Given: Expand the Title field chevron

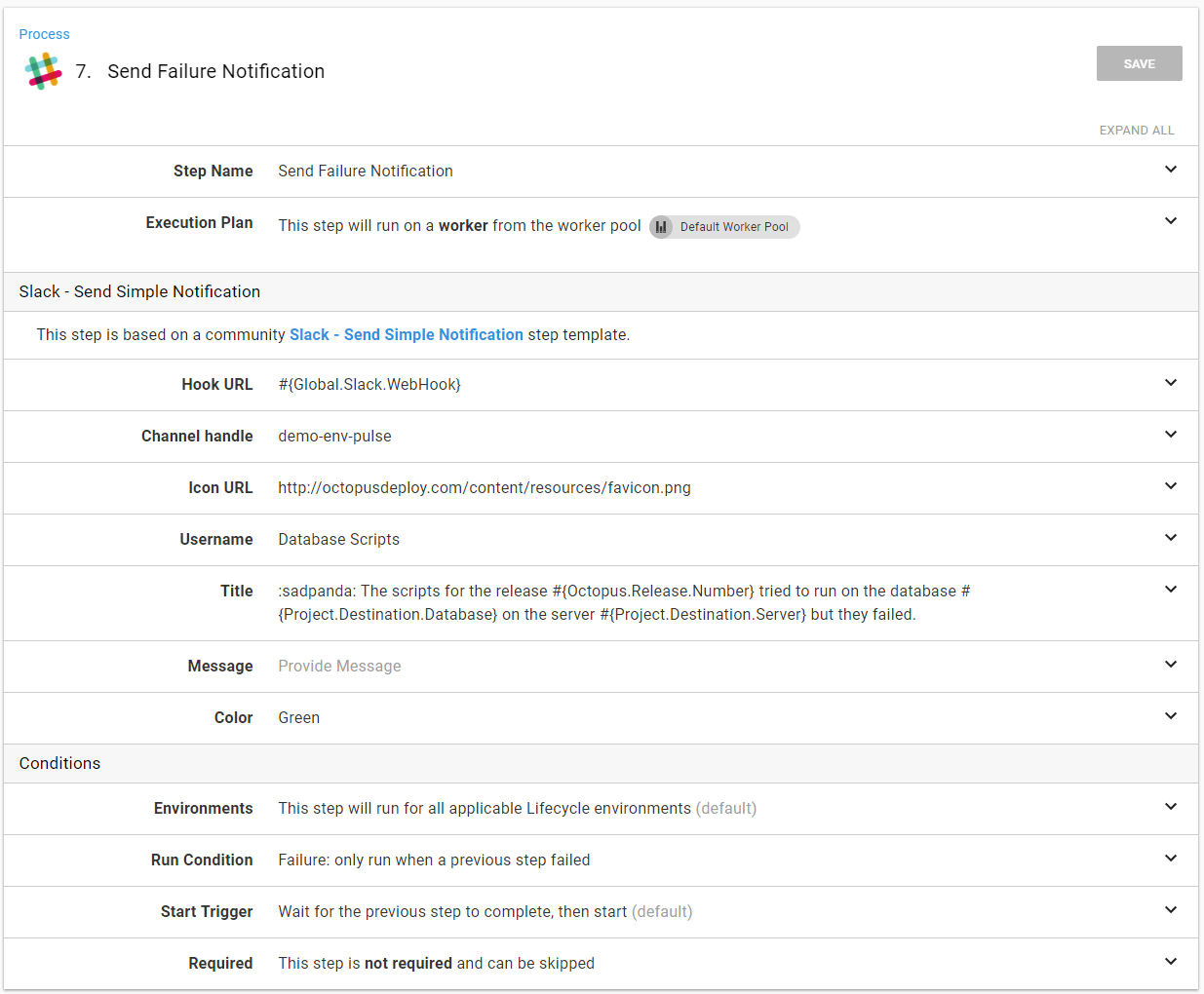Looking at the screenshot, I should (1170, 590).
